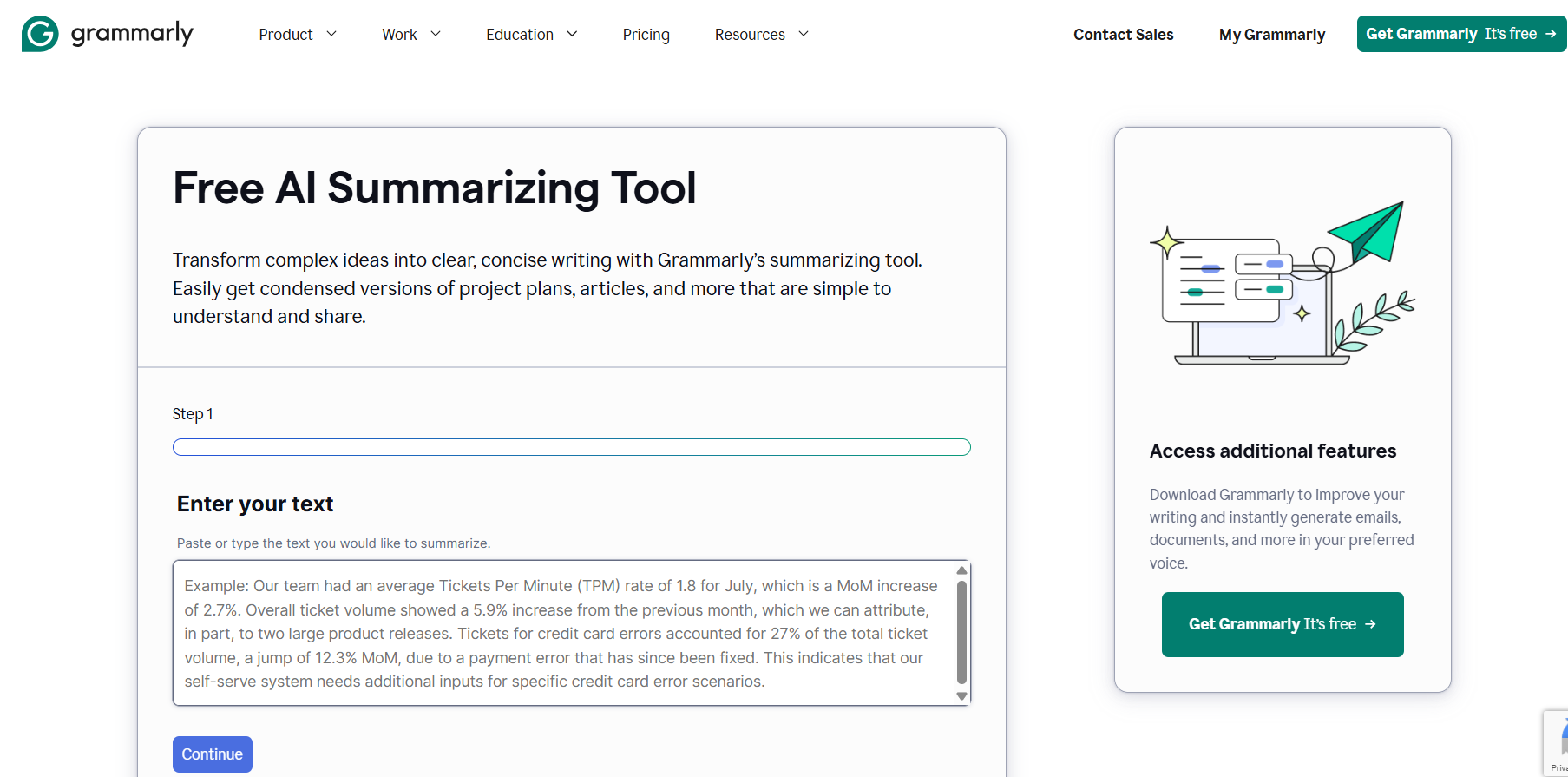Click the textarea scroll up arrow
The width and height of the screenshot is (1568, 777).
click(961, 570)
